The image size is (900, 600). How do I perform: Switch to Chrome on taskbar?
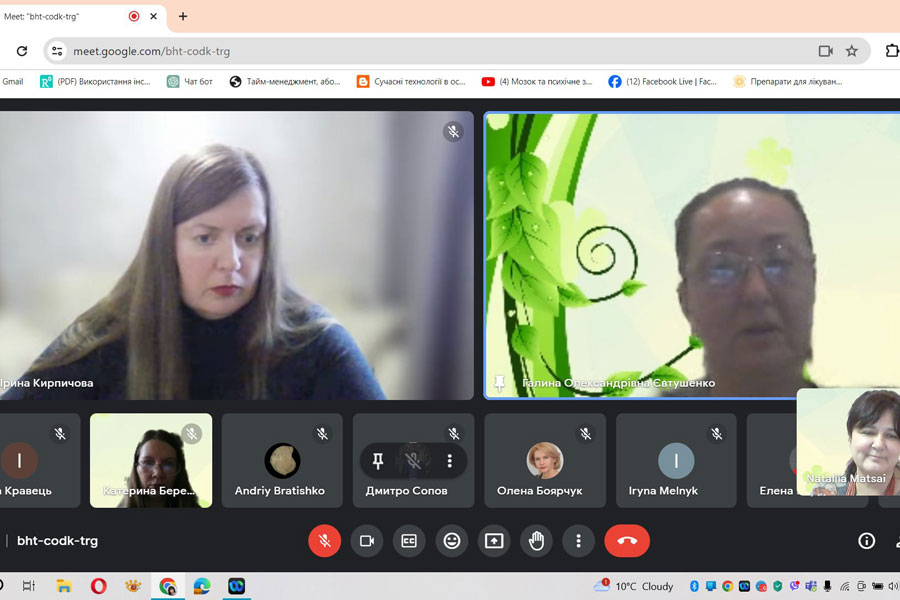[168, 586]
